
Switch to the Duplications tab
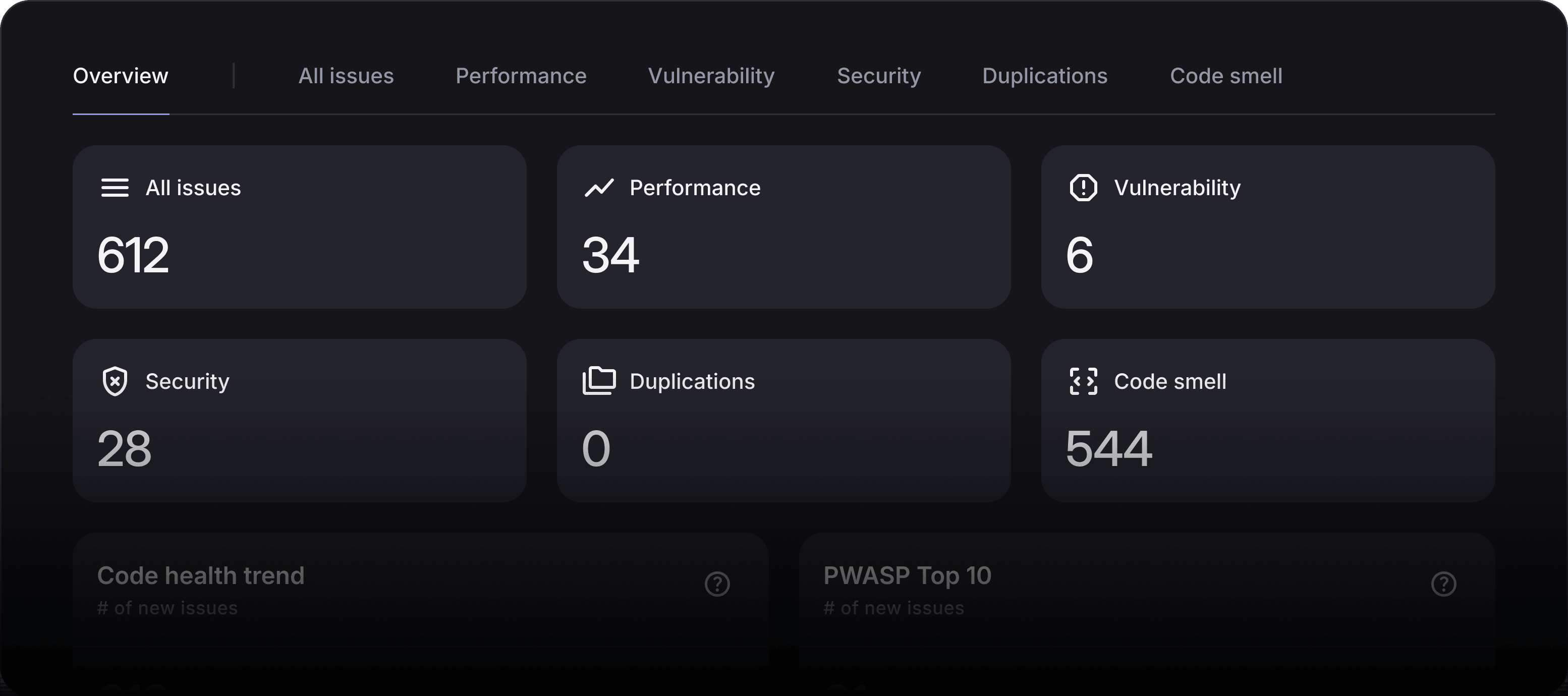[x=1044, y=76]
